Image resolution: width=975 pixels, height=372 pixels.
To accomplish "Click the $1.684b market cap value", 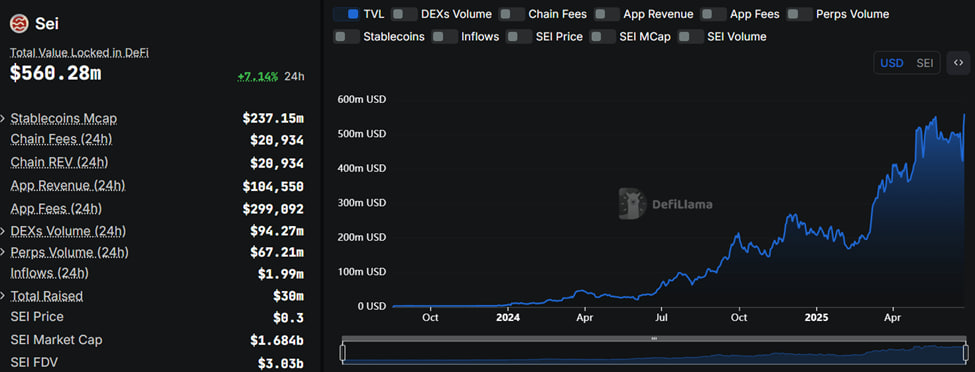I will tap(277, 340).
